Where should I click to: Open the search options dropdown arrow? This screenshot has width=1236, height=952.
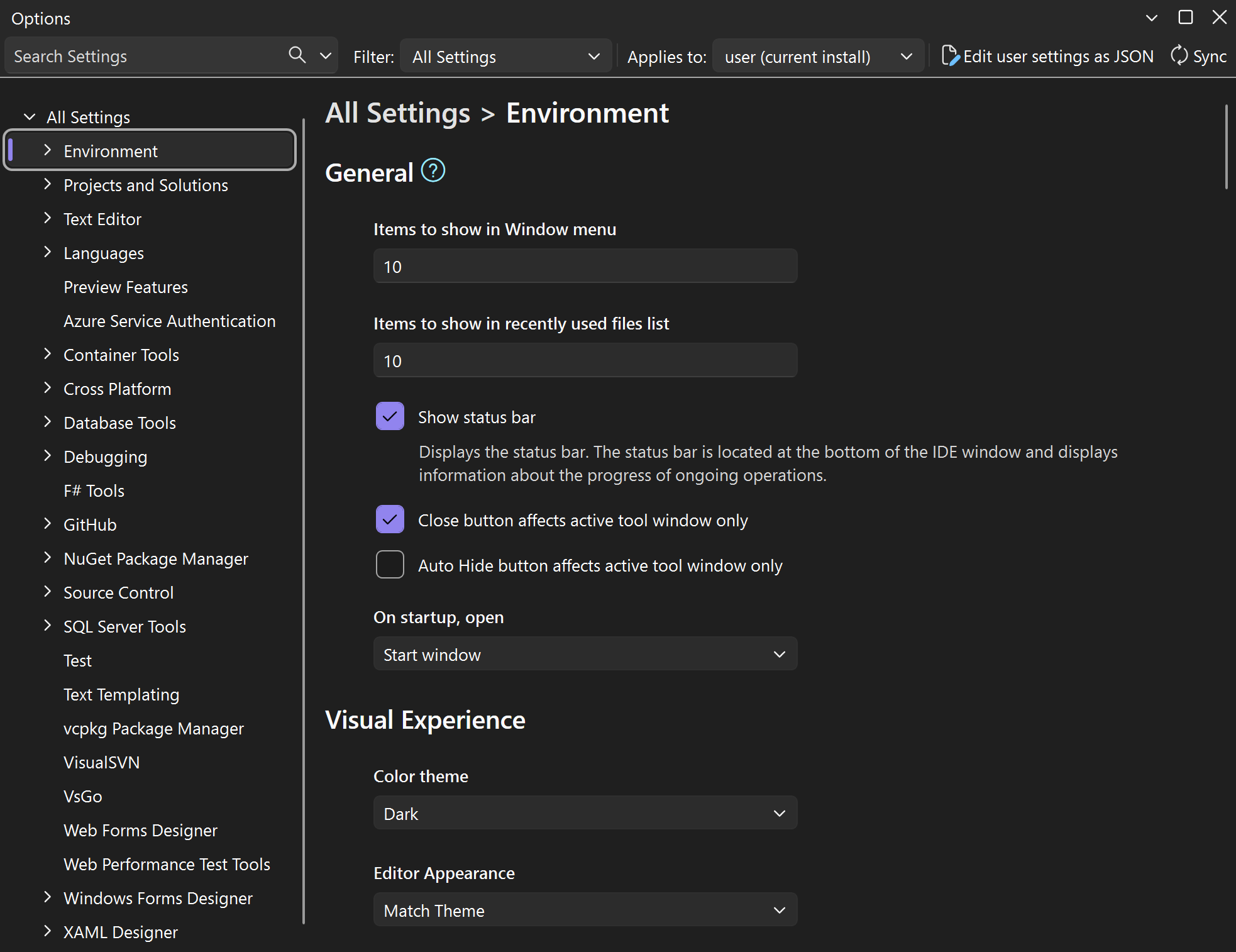coord(326,56)
